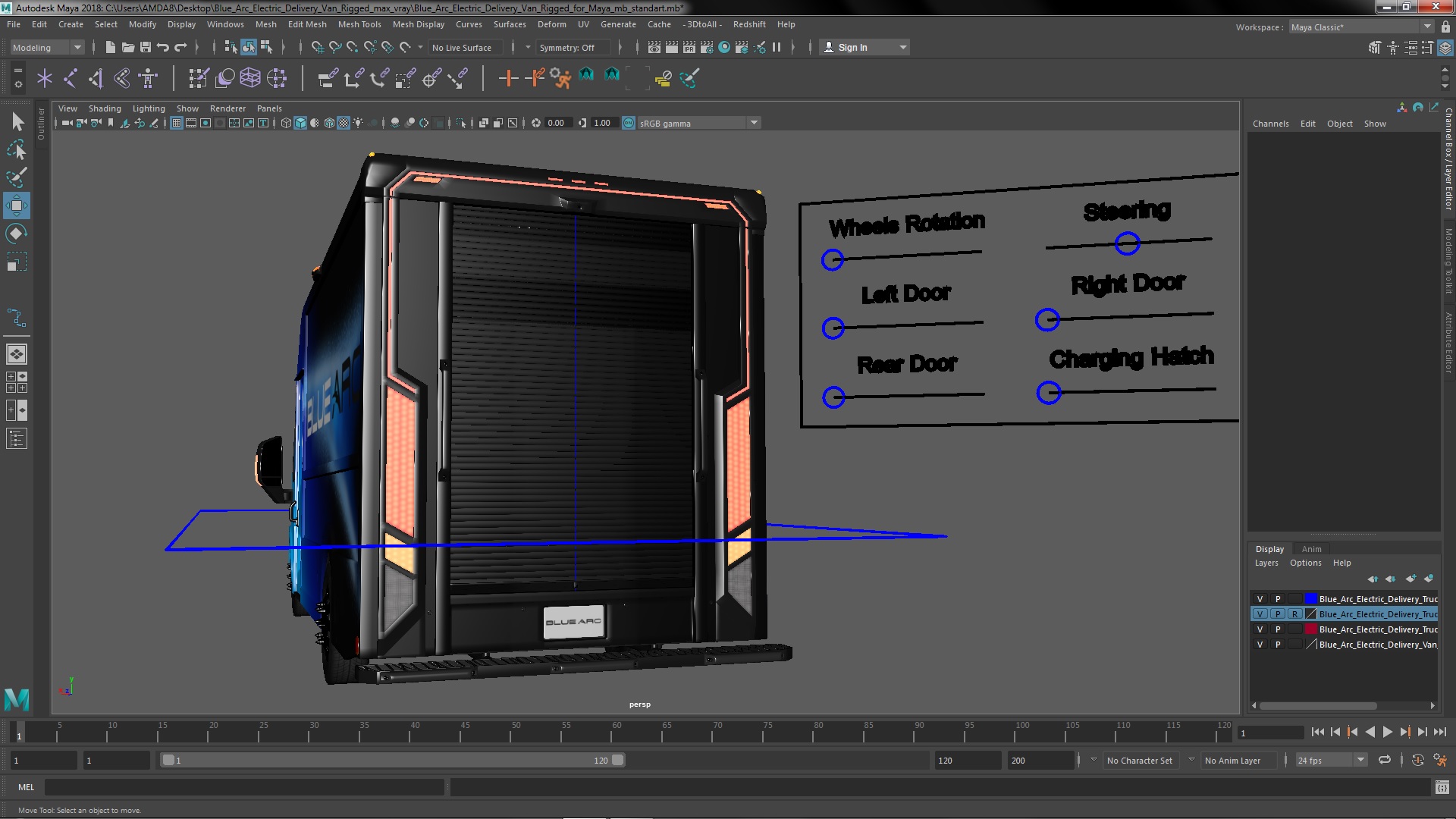This screenshot has height=819, width=1456.
Task: Open the Mesh Tools menu
Action: coord(359,24)
